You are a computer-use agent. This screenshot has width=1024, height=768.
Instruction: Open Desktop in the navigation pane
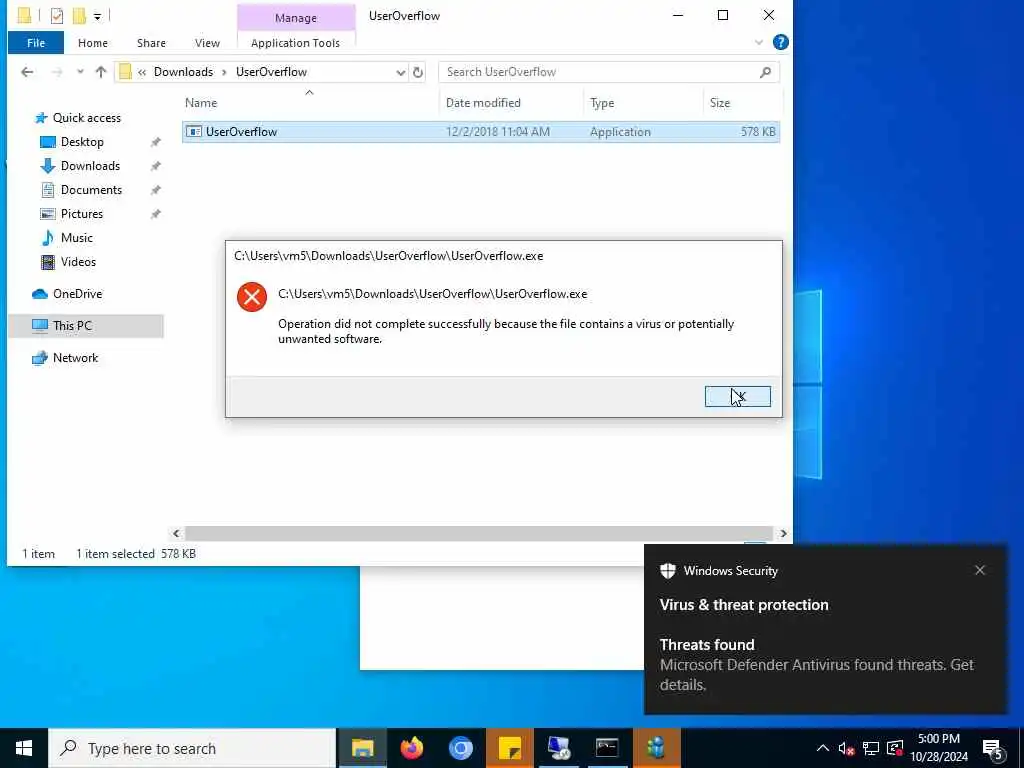point(82,142)
